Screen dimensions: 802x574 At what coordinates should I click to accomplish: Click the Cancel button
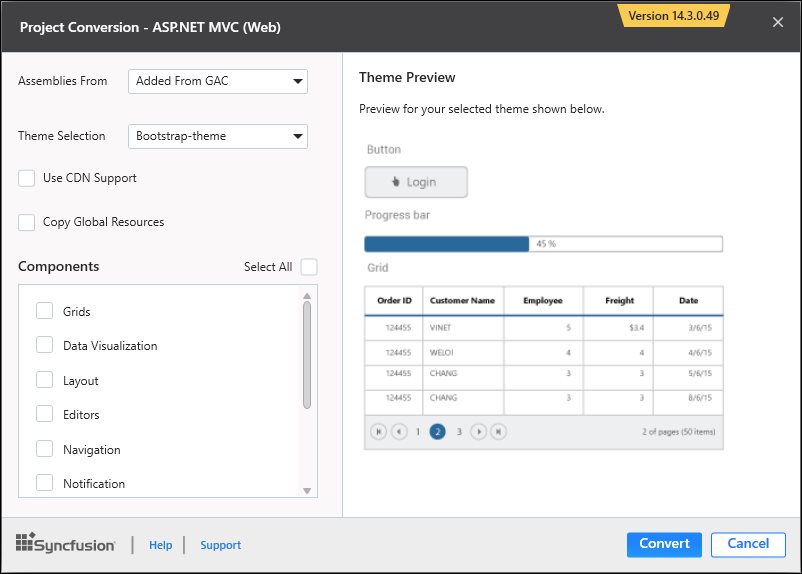[748, 544]
